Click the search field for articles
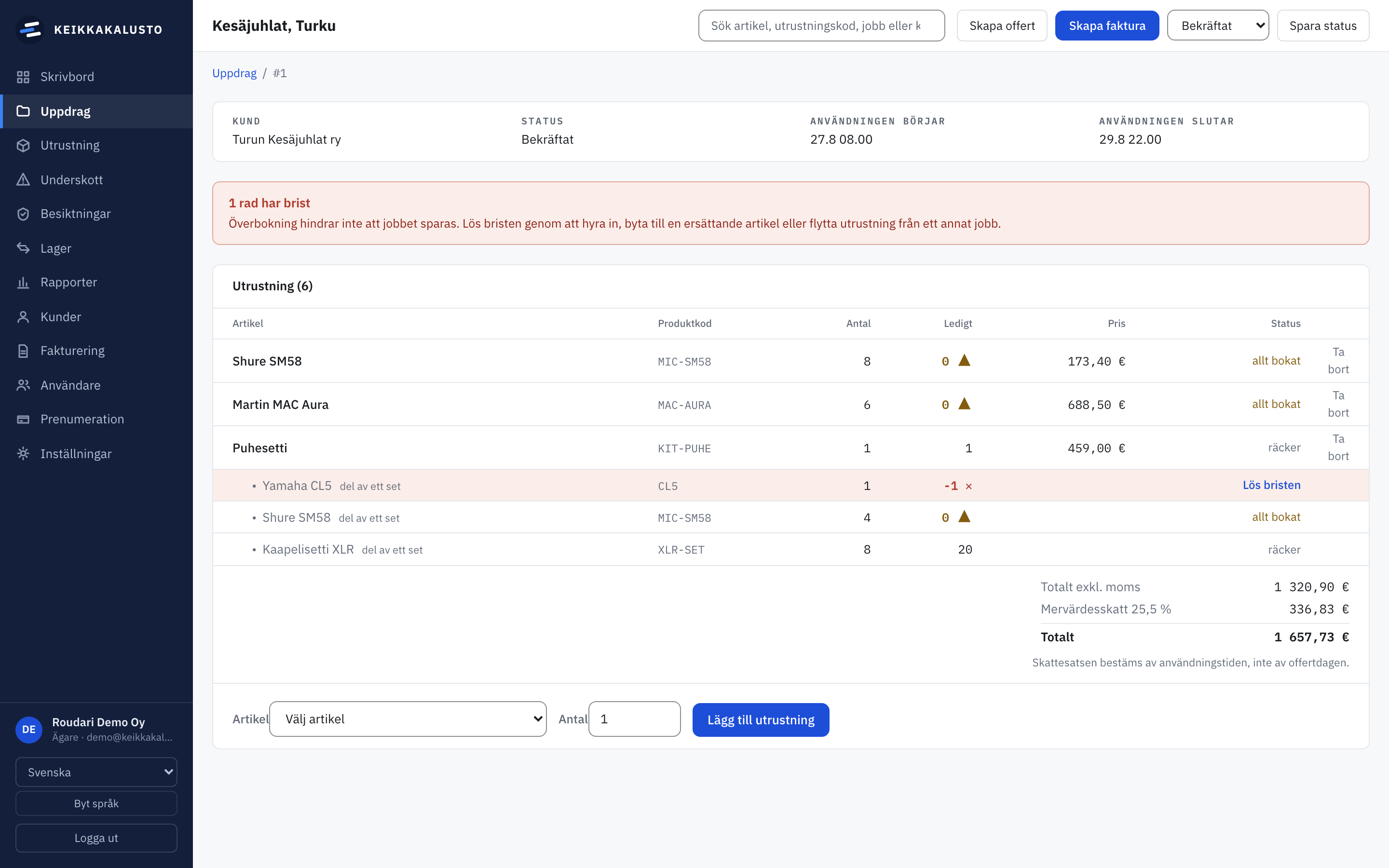The image size is (1389, 868). (821, 26)
